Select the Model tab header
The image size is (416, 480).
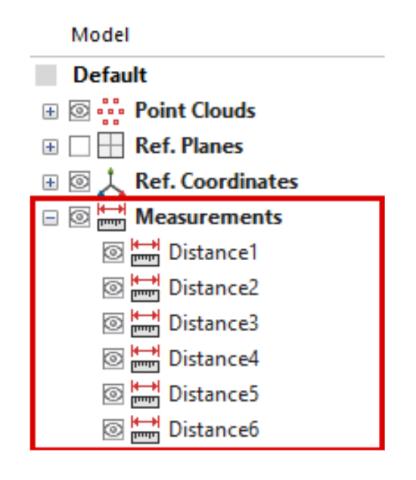click(100, 35)
